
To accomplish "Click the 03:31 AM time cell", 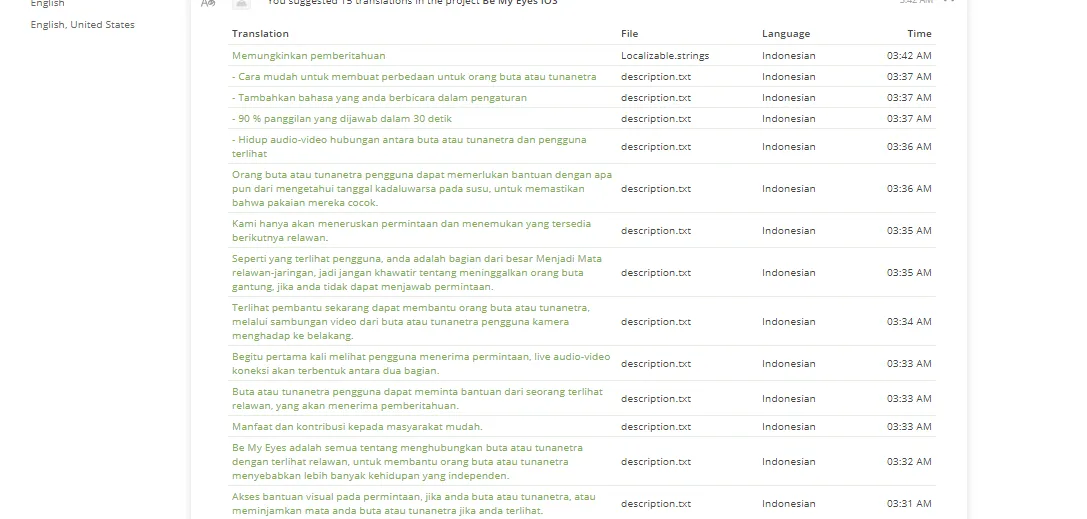I will click(910, 504).
